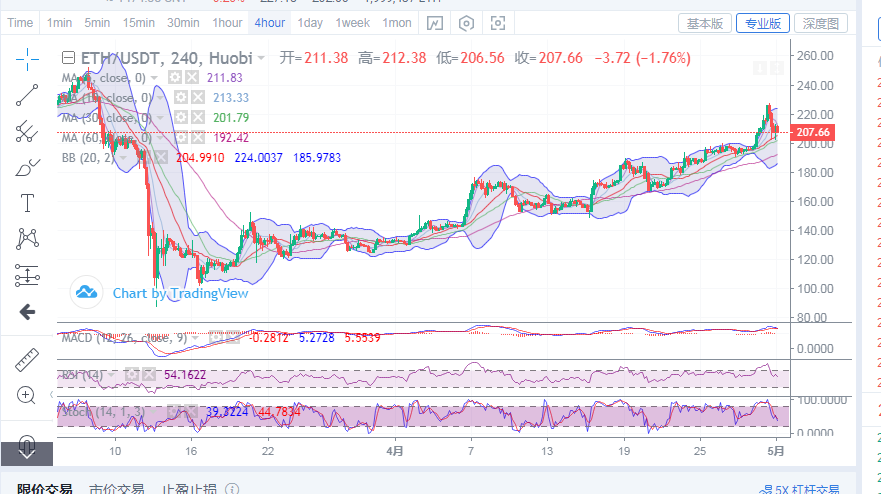881x494 pixels.
Task: Open Chart by TradingView link
Action: point(180,293)
